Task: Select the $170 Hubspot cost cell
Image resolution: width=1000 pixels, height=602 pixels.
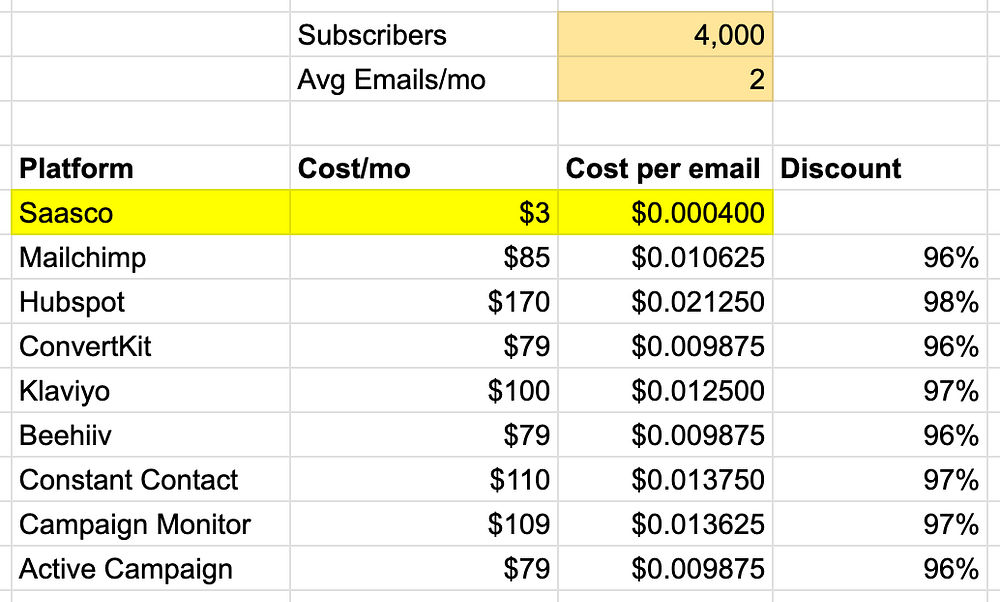Action: 424,302
